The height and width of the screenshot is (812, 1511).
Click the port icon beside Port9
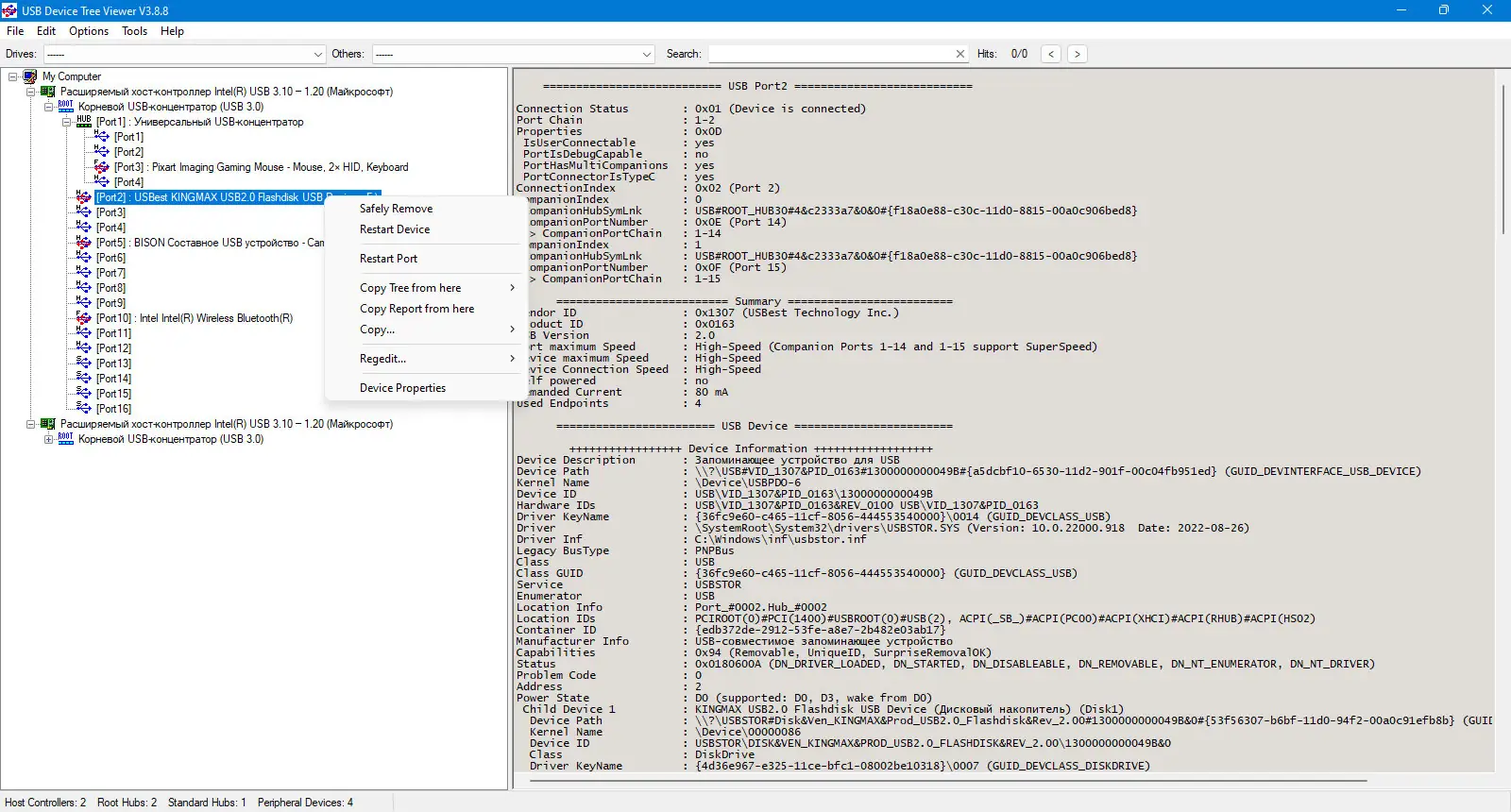pos(84,303)
